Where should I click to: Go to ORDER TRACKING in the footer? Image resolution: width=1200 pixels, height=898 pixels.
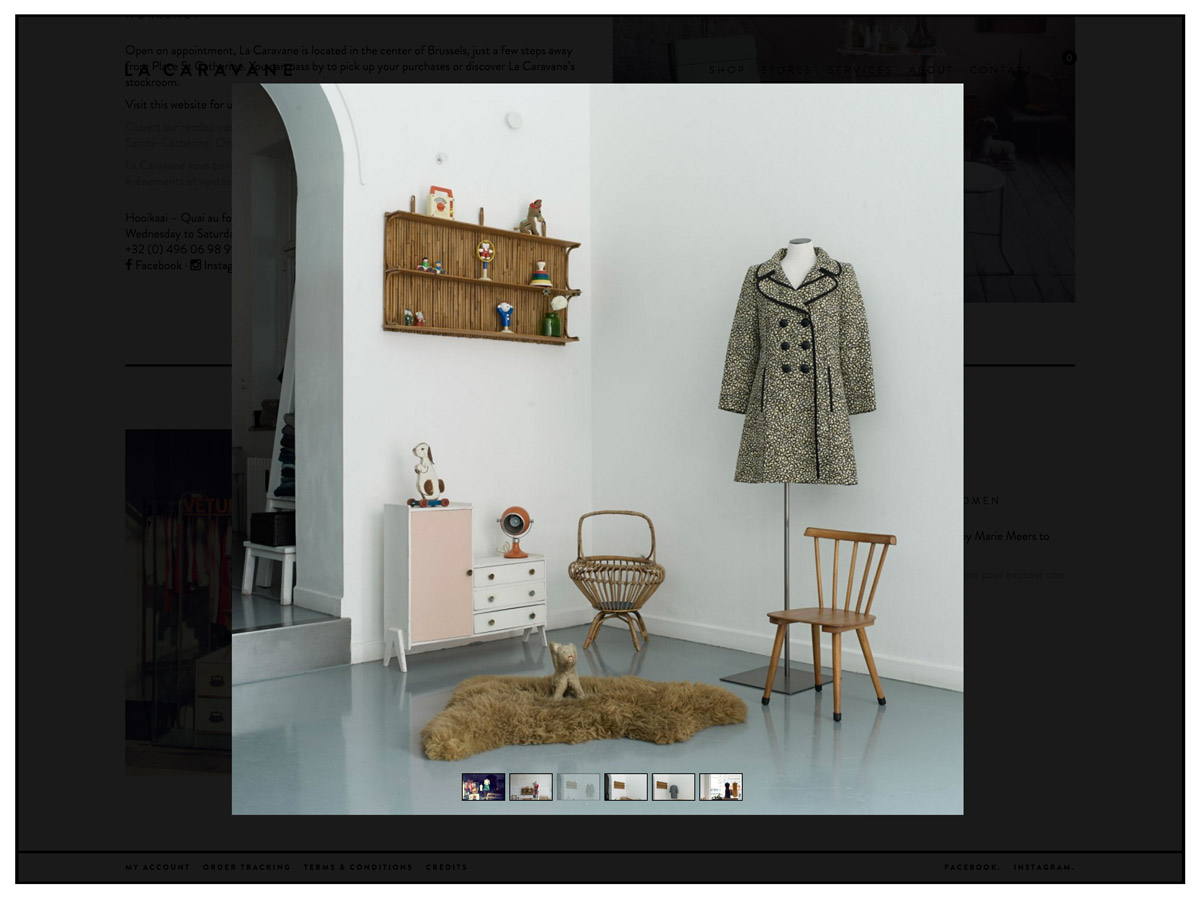point(247,867)
